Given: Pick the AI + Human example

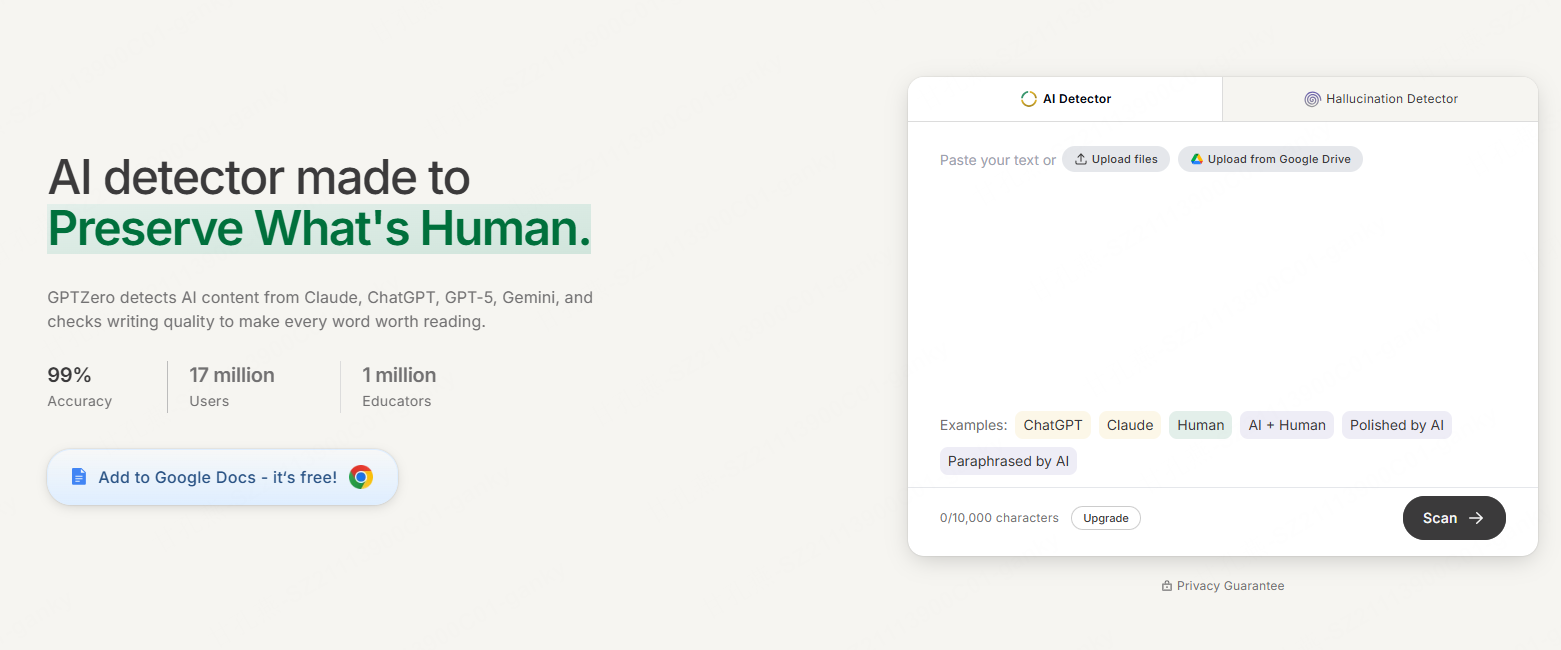Looking at the screenshot, I should pyautogui.click(x=1287, y=425).
